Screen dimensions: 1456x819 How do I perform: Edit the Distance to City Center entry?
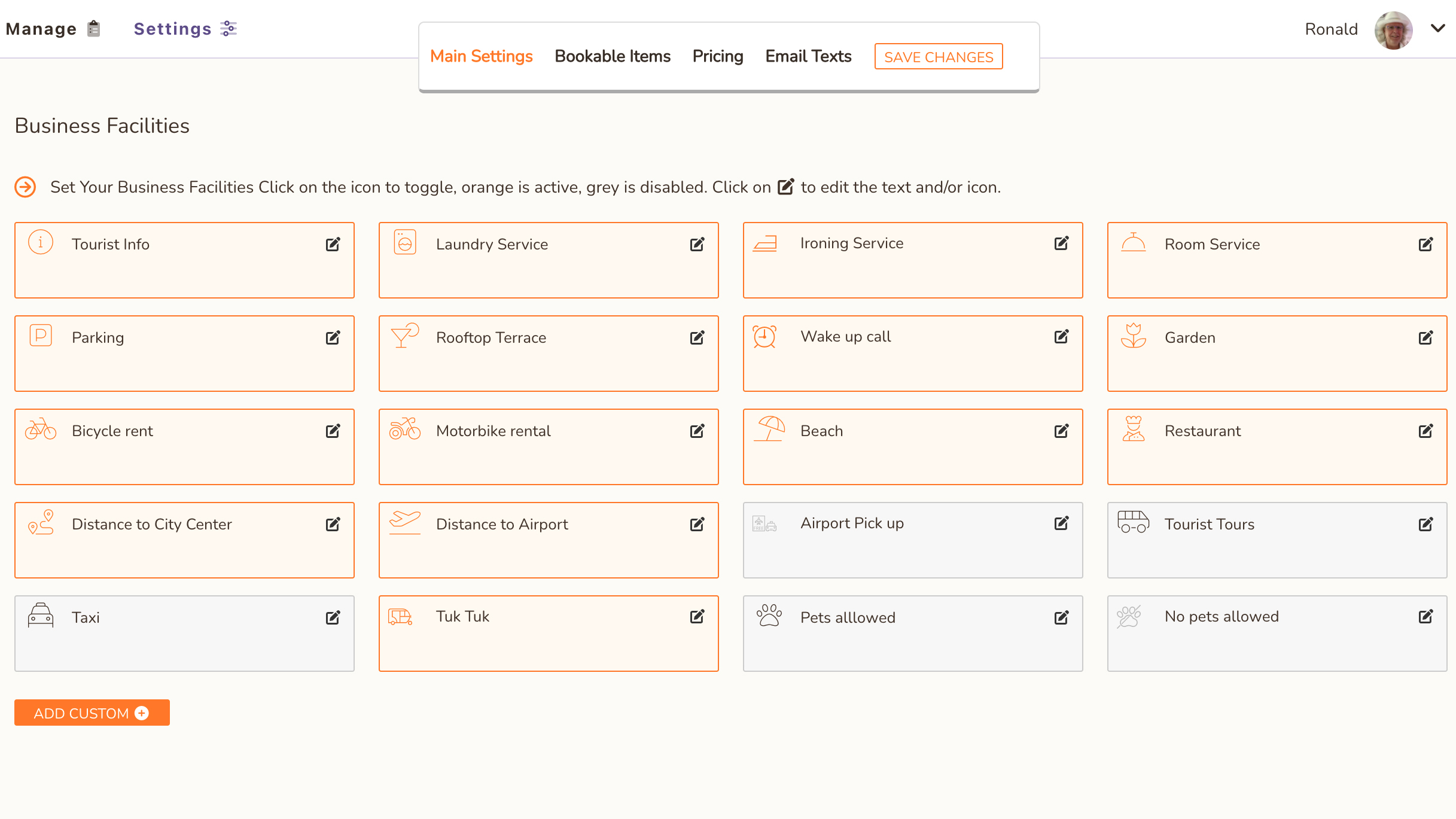pos(333,524)
